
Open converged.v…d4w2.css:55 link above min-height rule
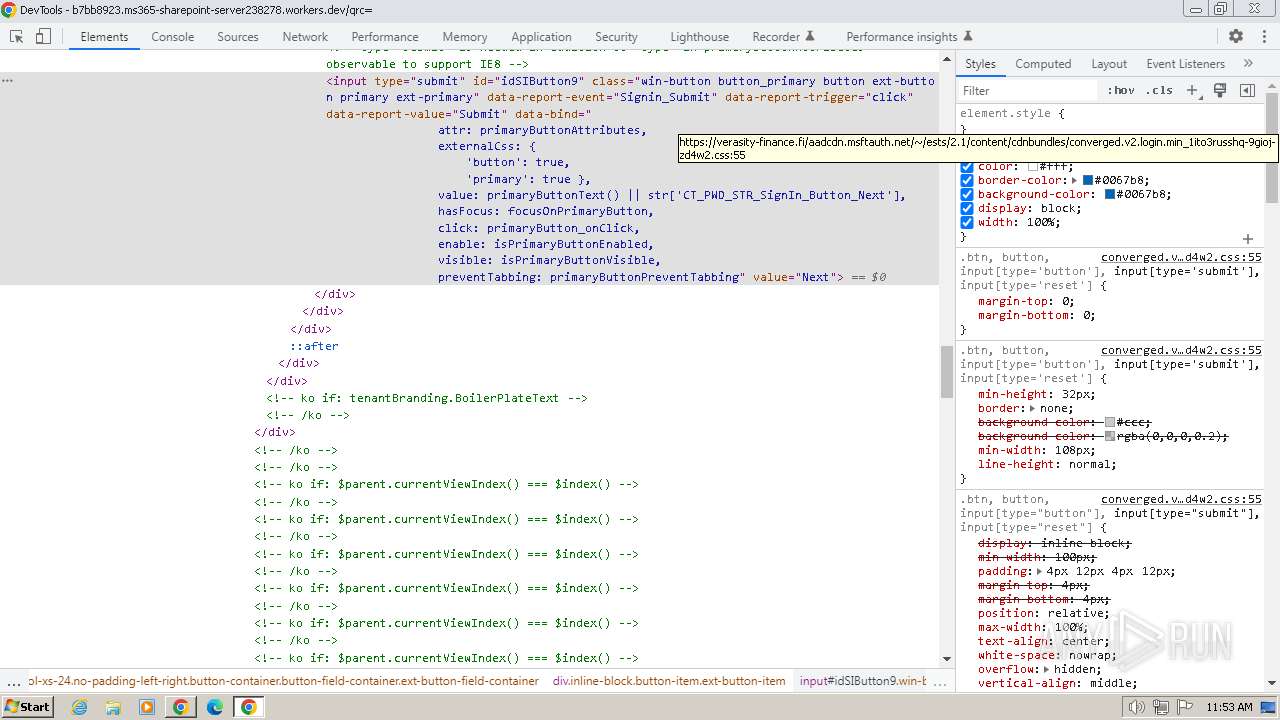click(x=1181, y=350)
